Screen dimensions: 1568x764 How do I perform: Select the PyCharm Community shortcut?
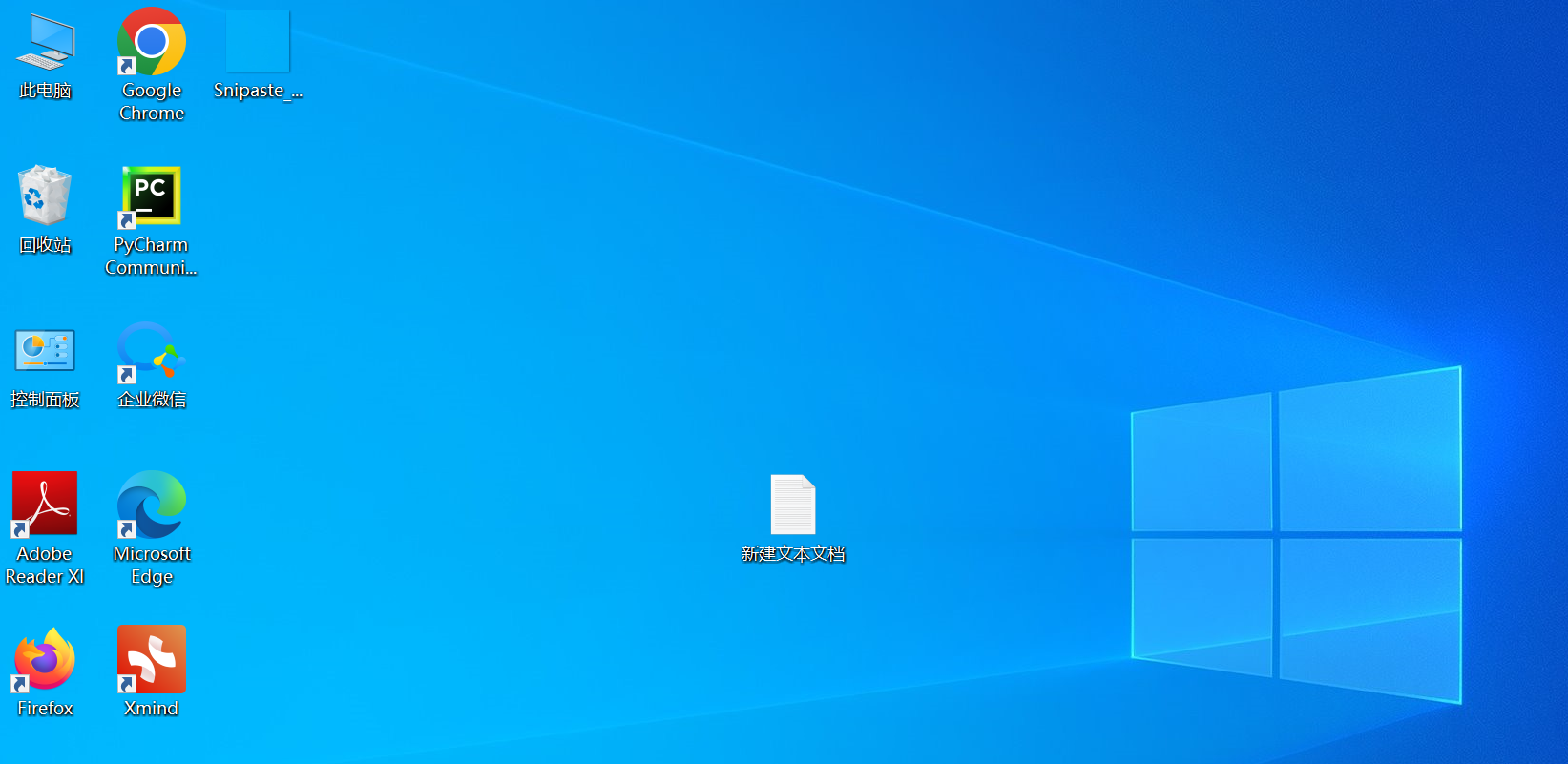point(152,196)
